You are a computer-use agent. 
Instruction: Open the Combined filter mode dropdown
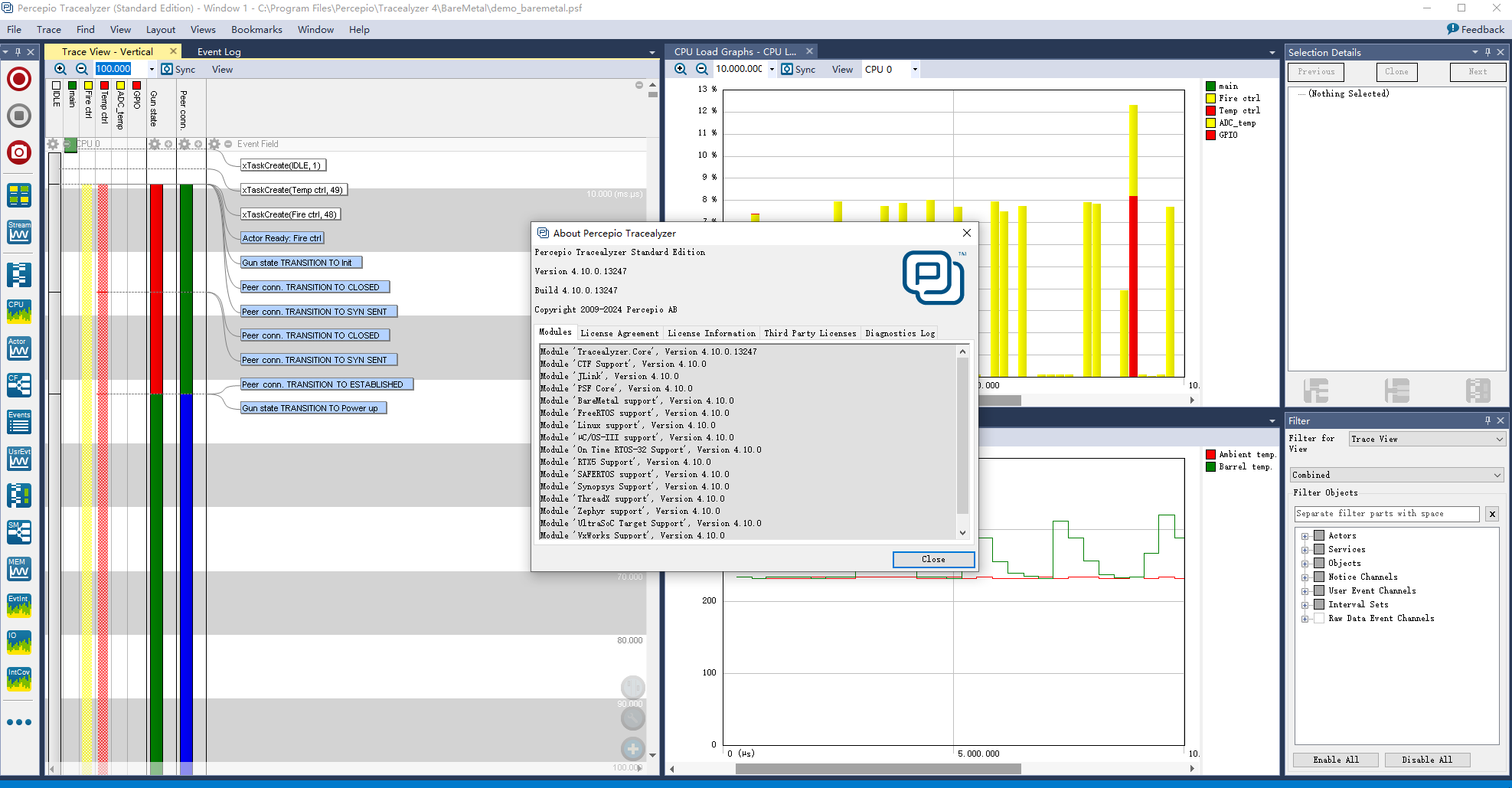(x=1397, y=475)
